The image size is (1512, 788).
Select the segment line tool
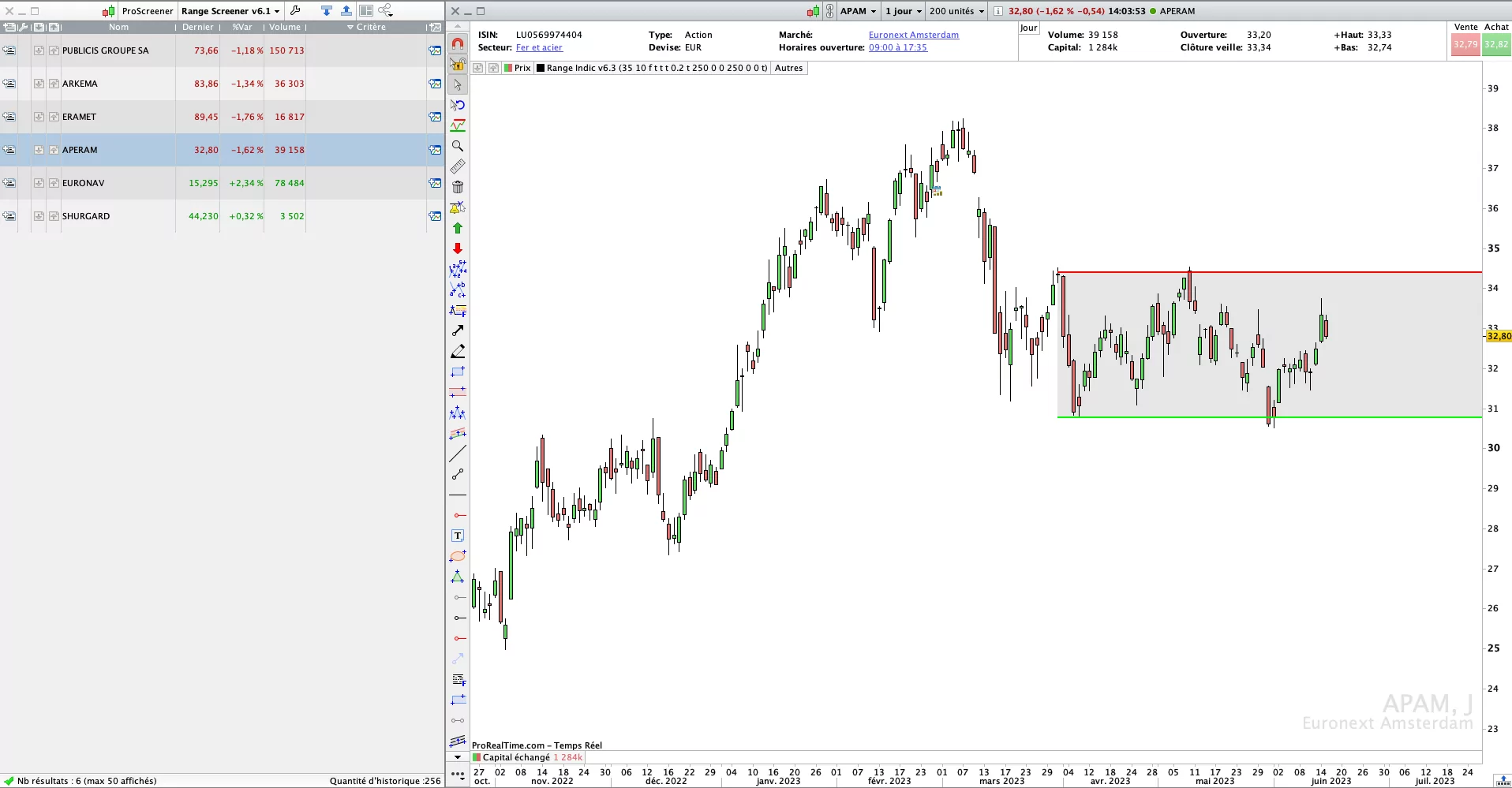pos(458,474)
